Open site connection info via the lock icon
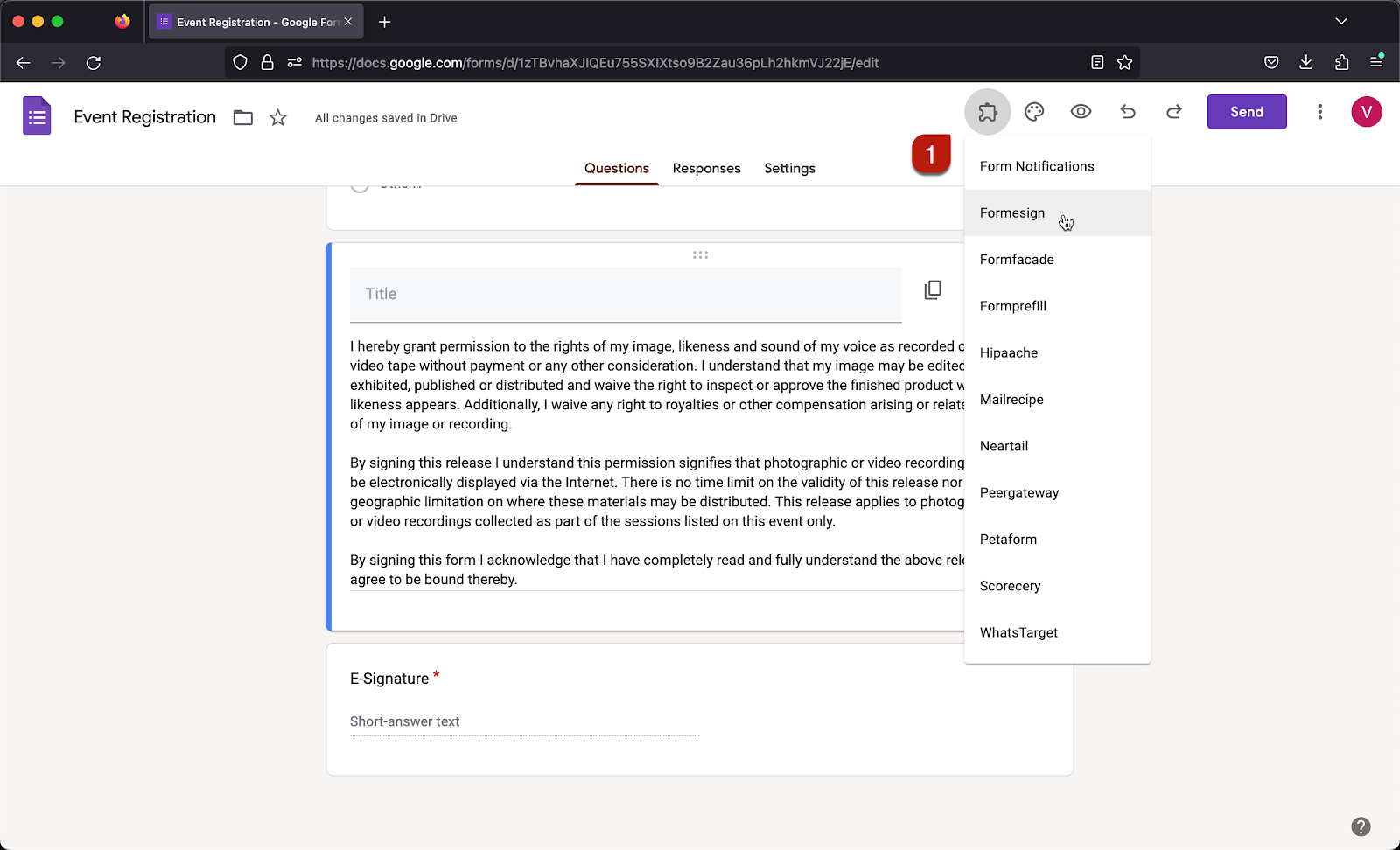 (268, 62)
